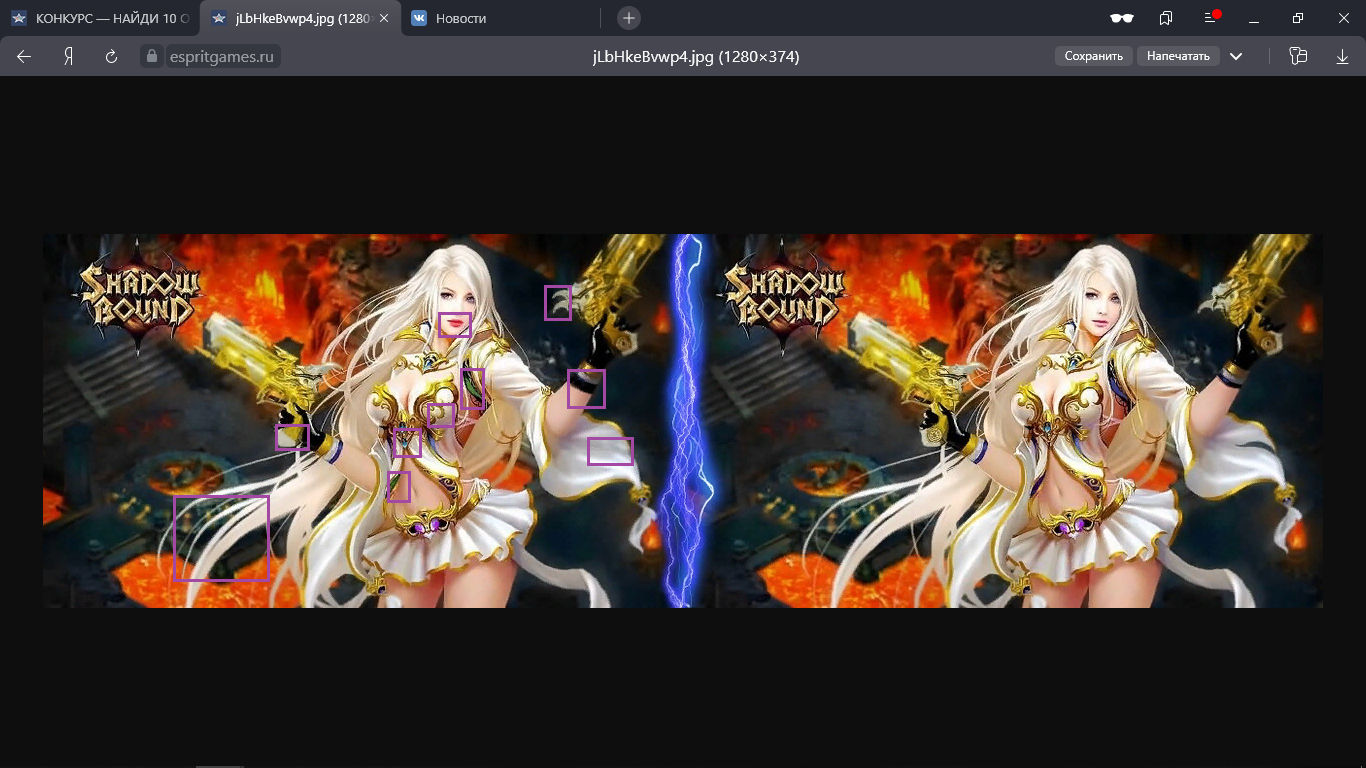Open downloads with the down-arrow icon

pos(1342,57)
